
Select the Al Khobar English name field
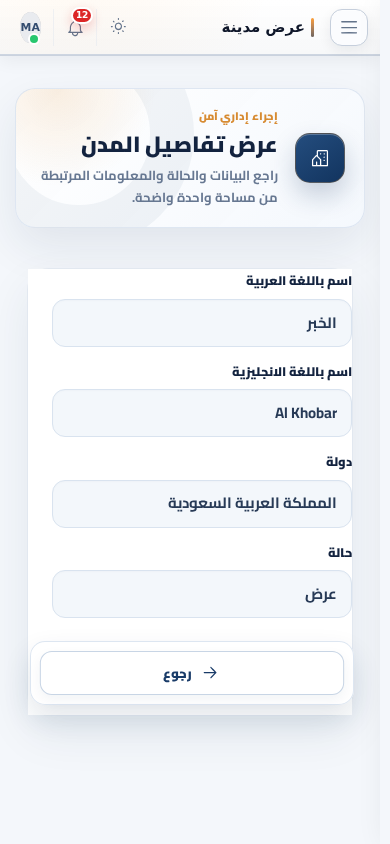202,413
